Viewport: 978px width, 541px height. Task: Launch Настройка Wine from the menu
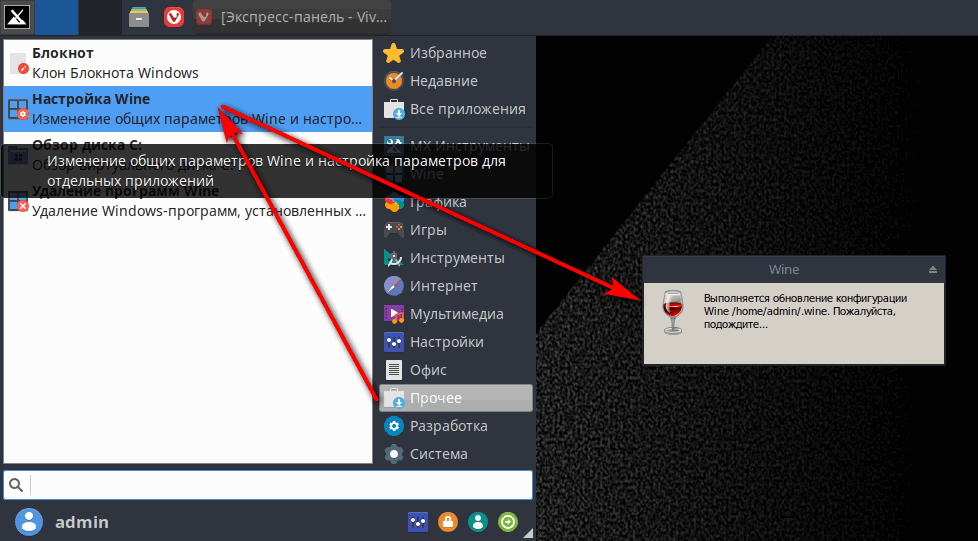tap(186, 109)
